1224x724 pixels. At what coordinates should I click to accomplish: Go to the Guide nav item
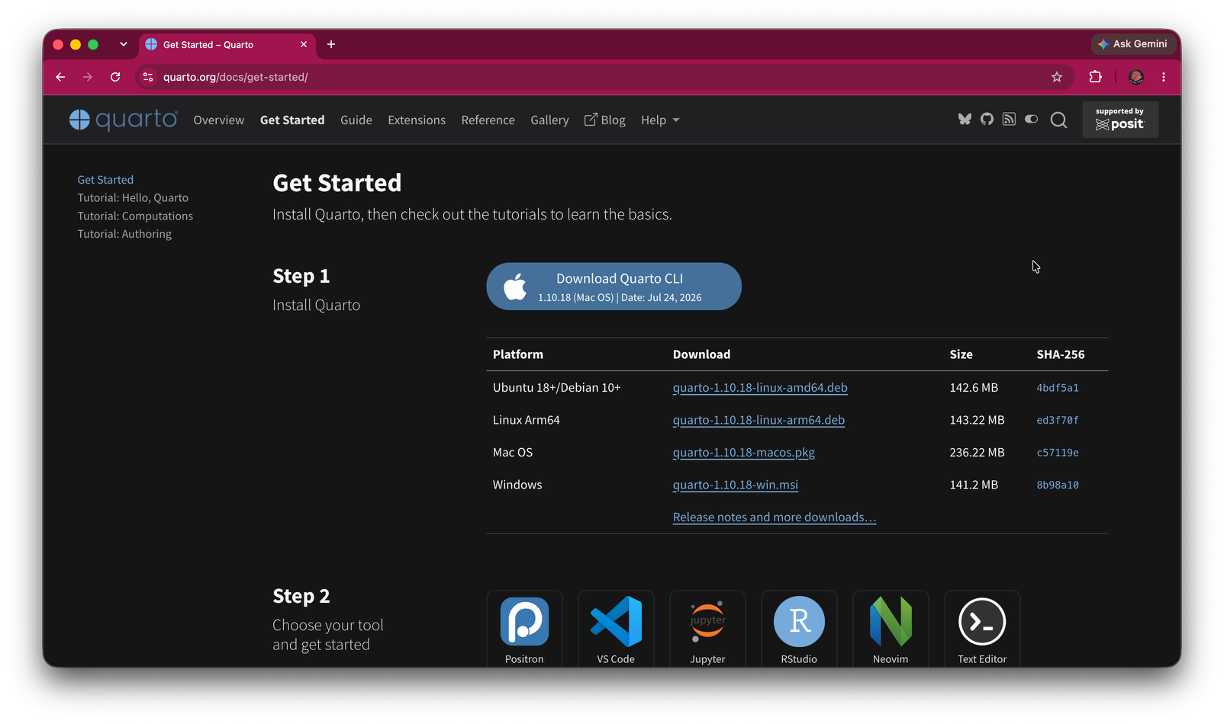tap(356, 120)
